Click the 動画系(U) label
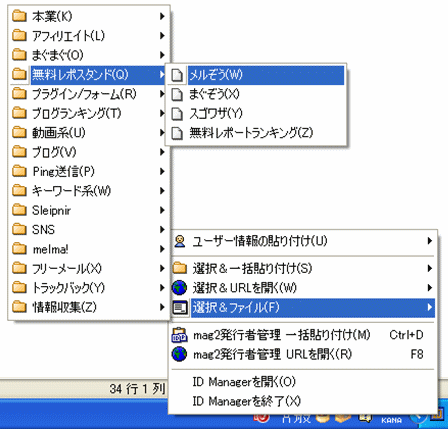Viewport: 448px width, 429px height. point(59,133)
